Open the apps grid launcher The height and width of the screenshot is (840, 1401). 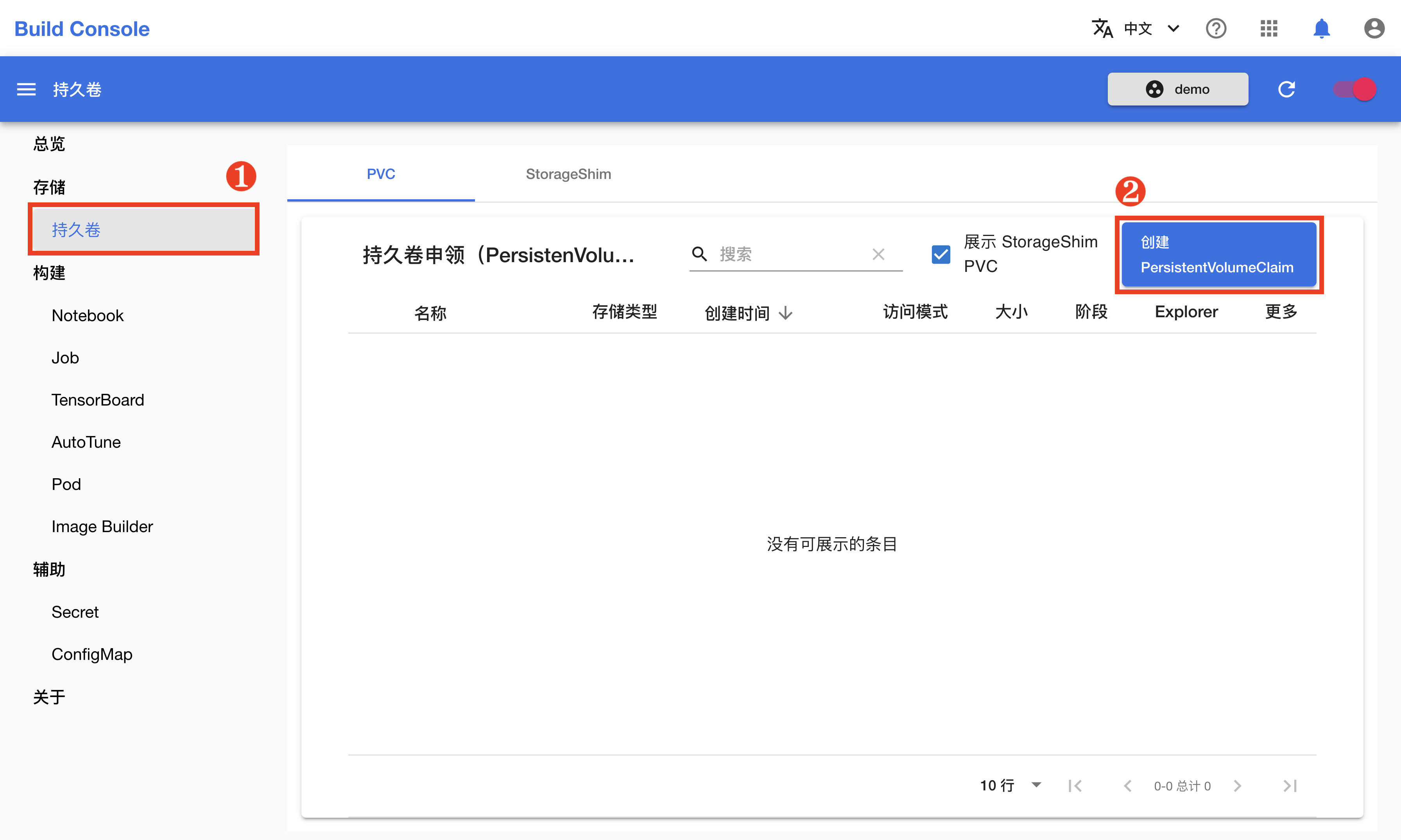pos(1268,28)
